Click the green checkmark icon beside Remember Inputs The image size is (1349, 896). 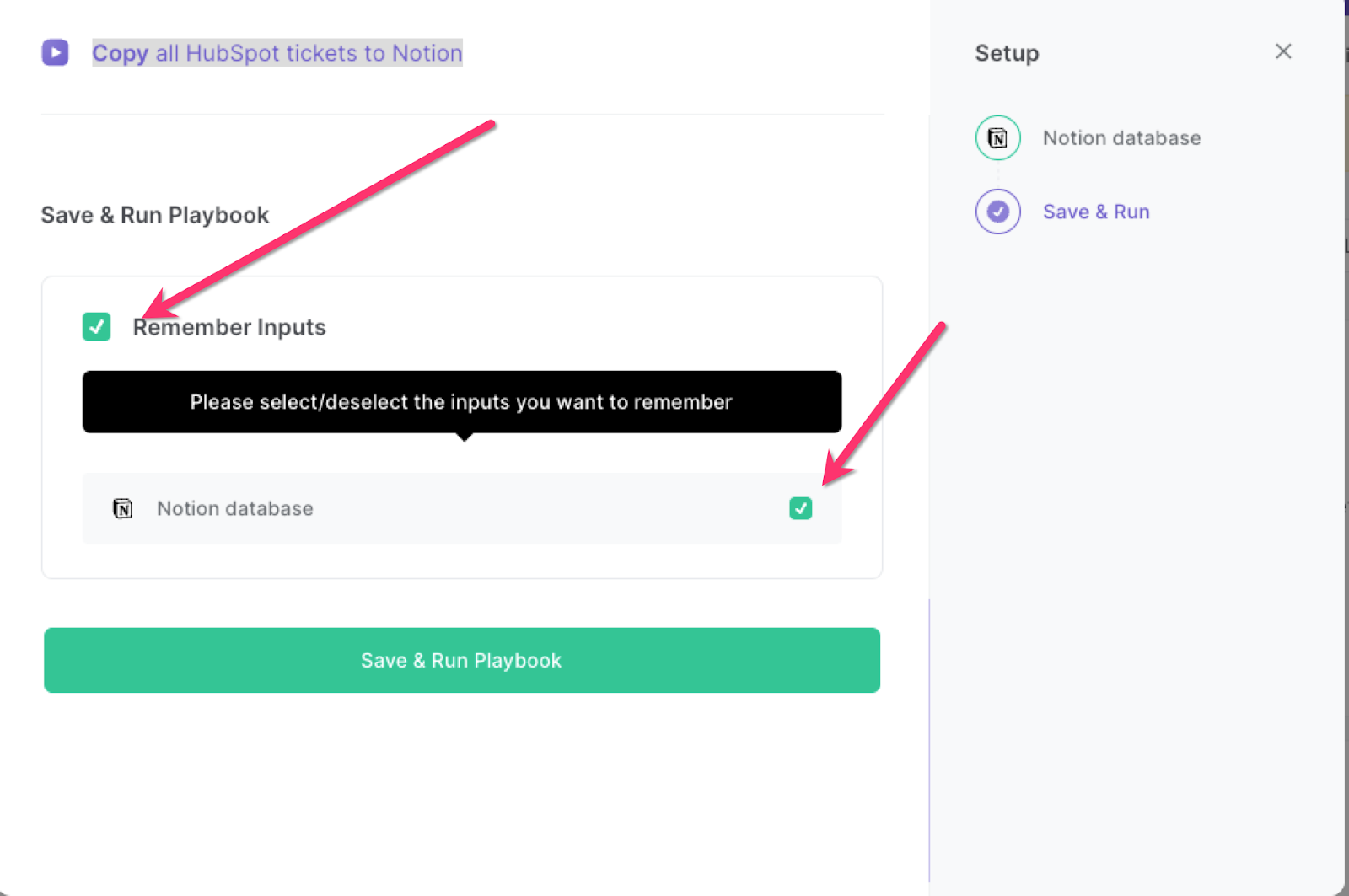96,327
